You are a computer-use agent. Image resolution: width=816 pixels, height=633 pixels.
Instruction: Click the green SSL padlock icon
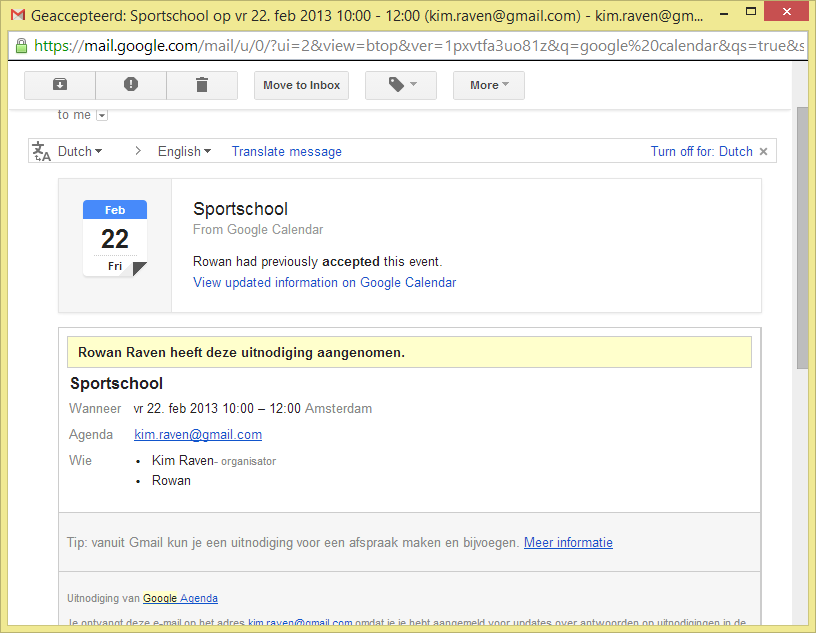(21, 46)
